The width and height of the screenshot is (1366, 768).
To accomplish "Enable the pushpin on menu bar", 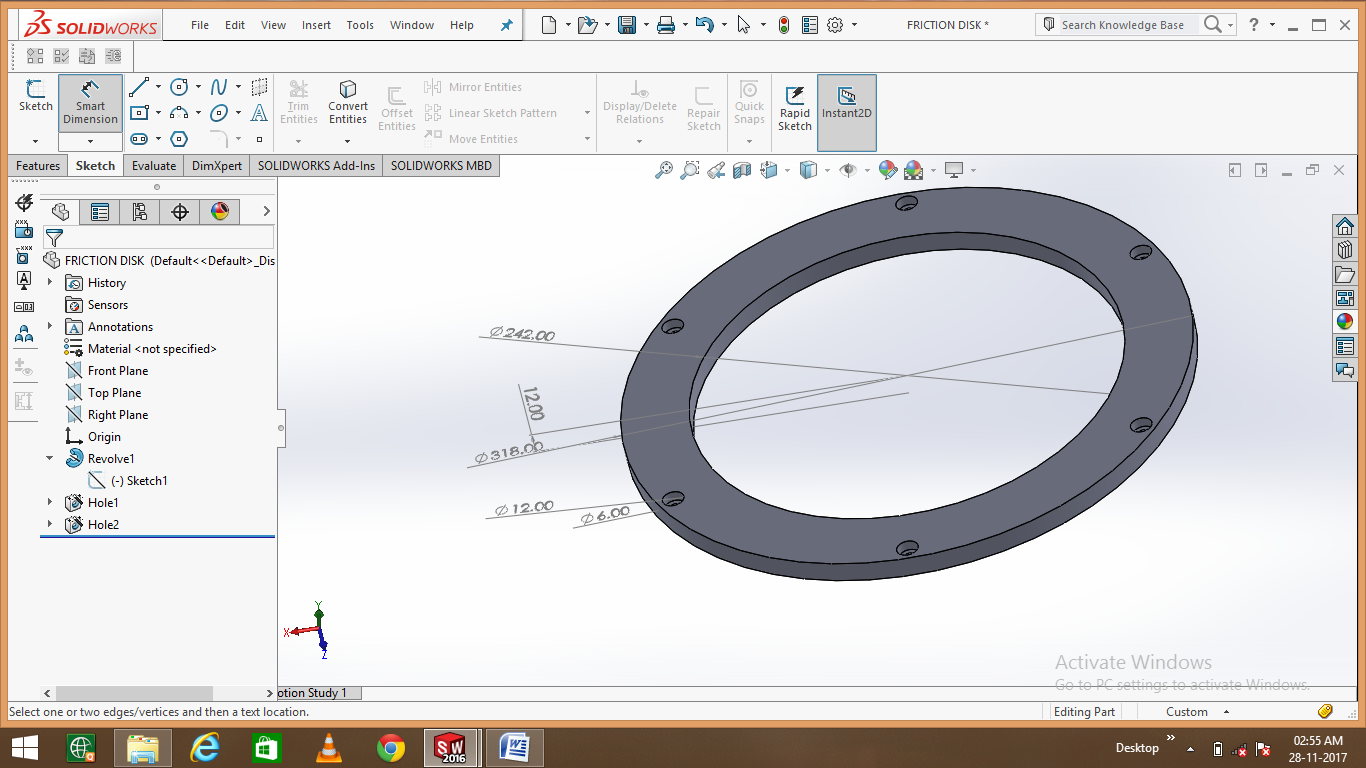I will 506,24.
